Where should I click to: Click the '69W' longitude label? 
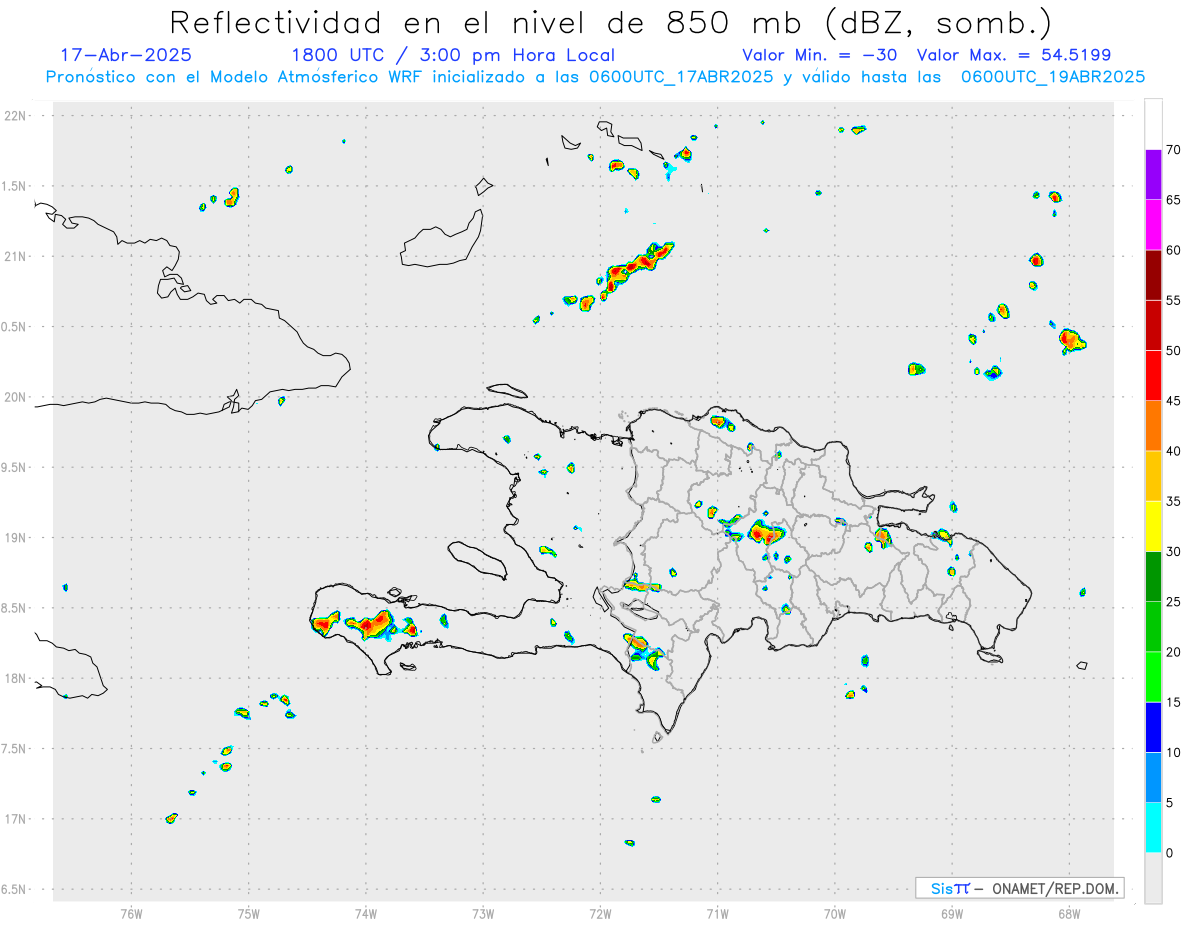pos(952,914)
